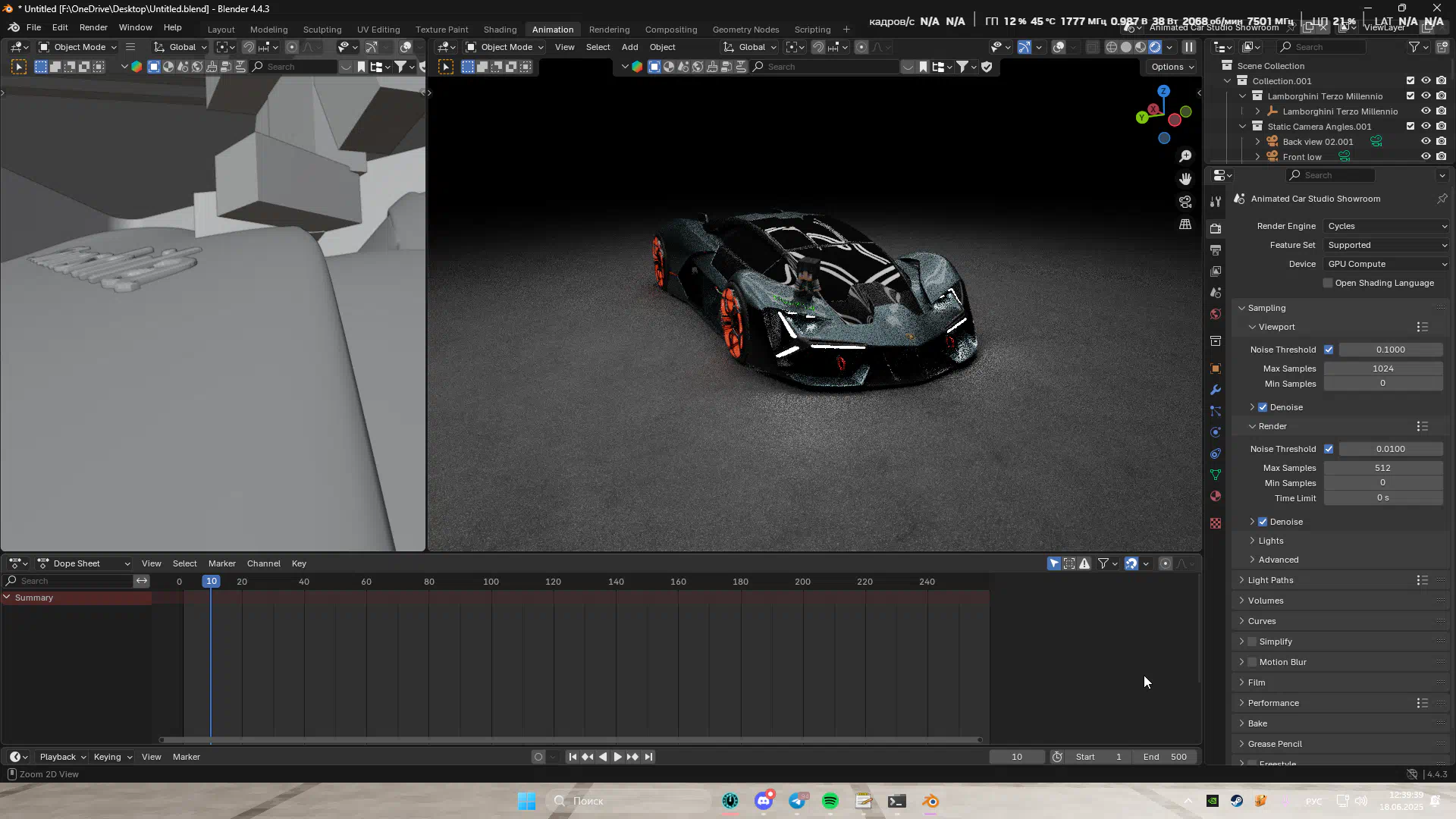Open the World properties globe icon
Viewport: 1456px width, 819px height.
tap(1216, 313)
